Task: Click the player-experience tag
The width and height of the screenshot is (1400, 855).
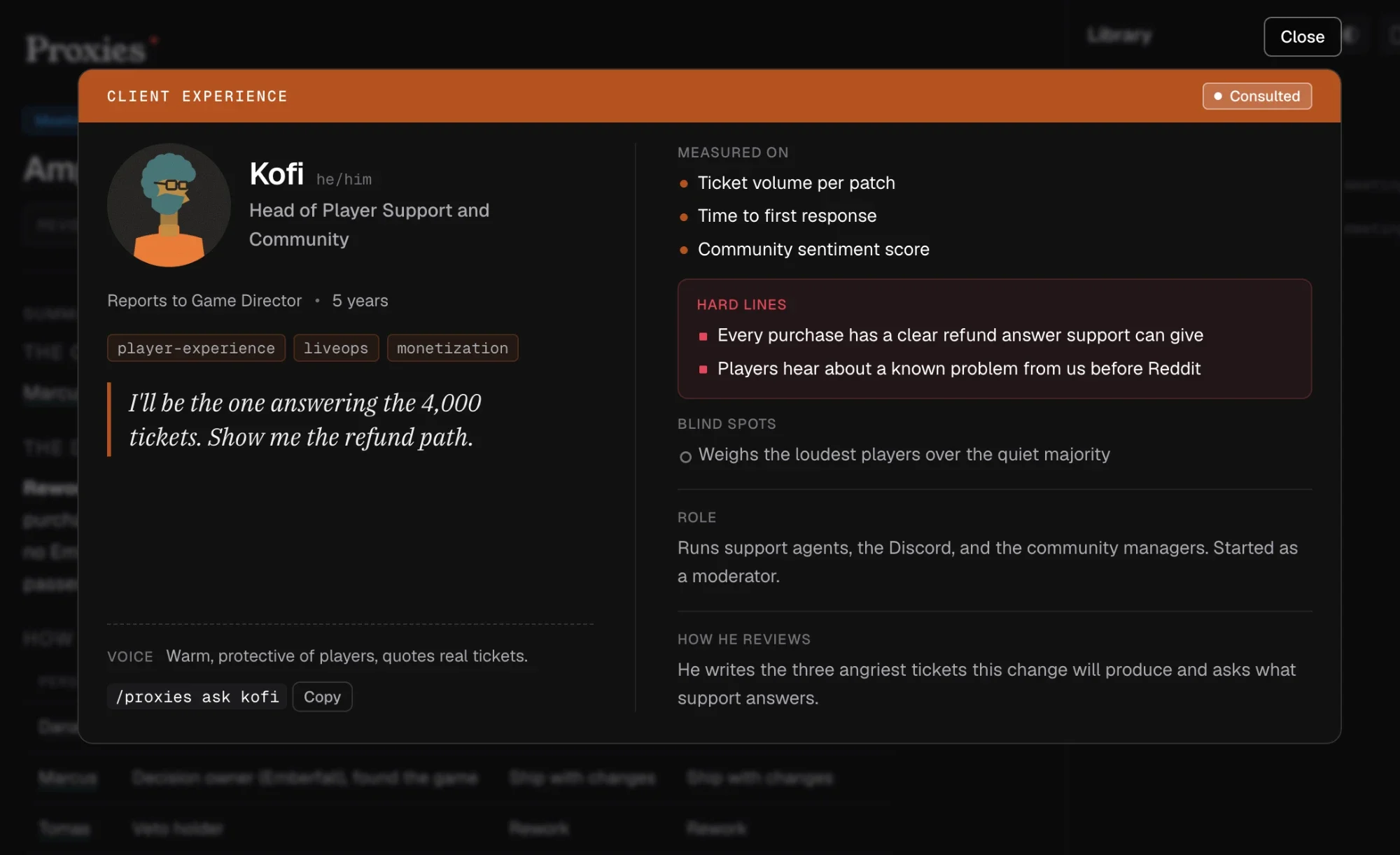Action: [x=196, y=348]
